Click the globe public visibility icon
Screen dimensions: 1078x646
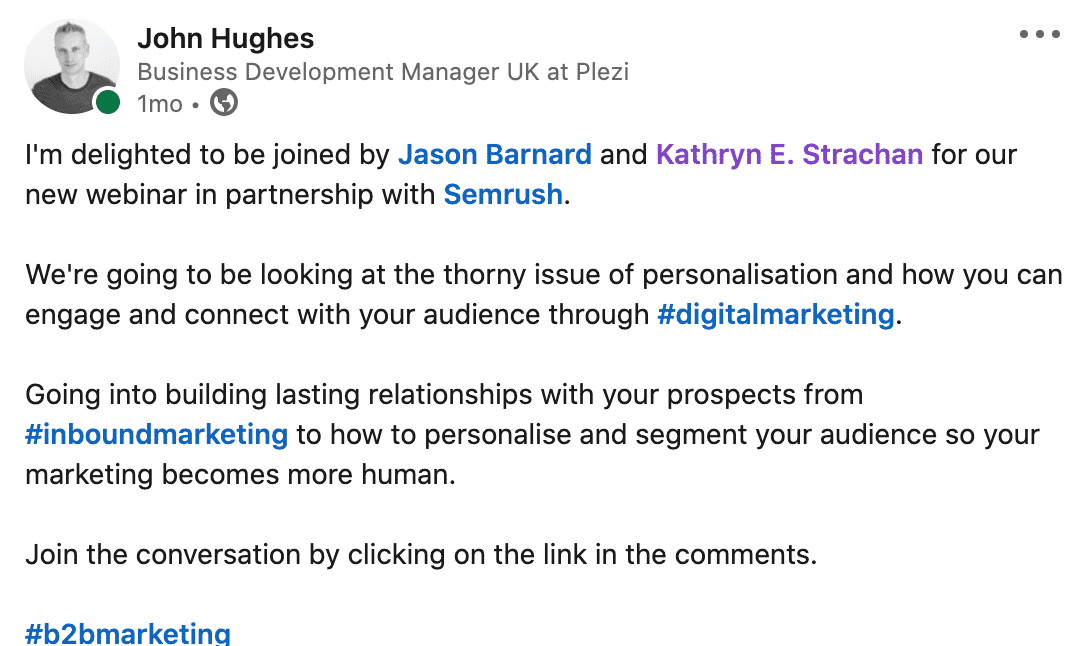click(223, 102)
